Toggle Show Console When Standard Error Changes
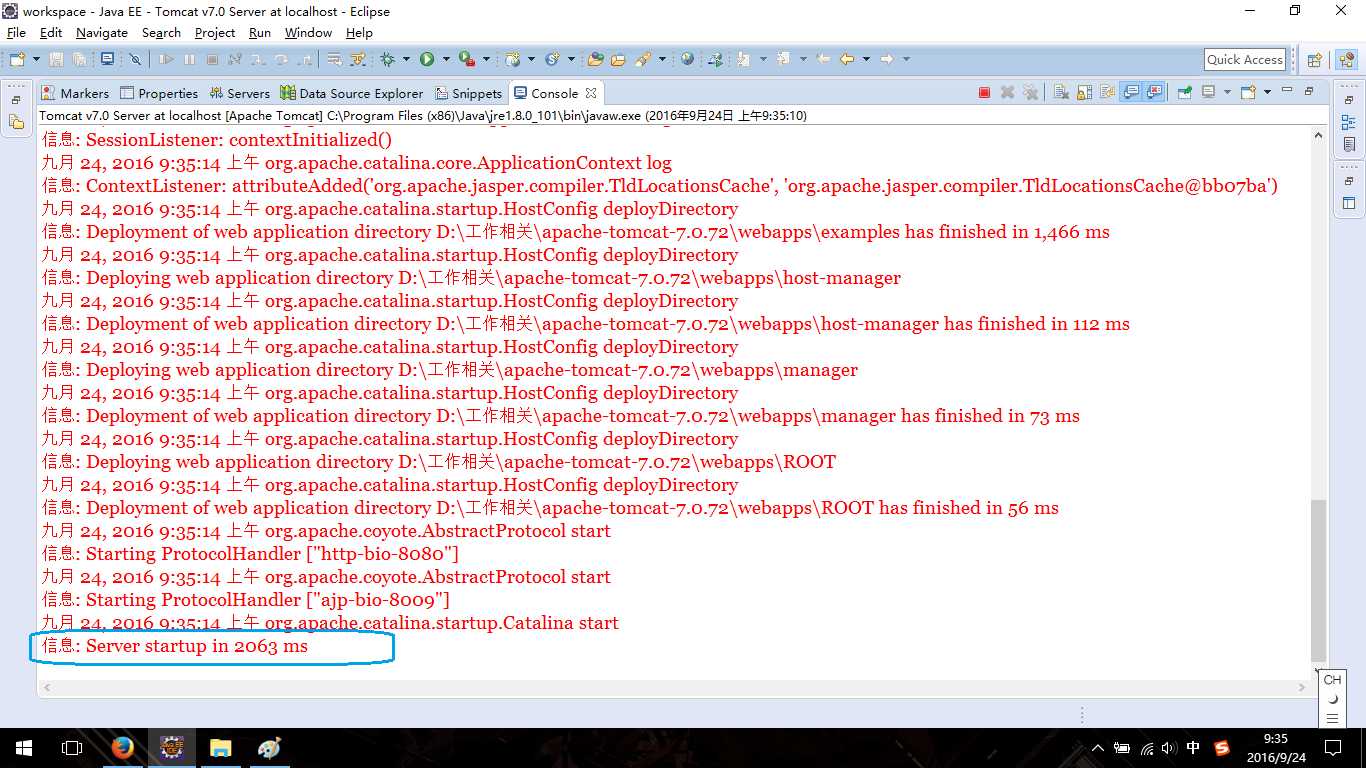Screen dimensions: 1366x768 (1153, 92)
